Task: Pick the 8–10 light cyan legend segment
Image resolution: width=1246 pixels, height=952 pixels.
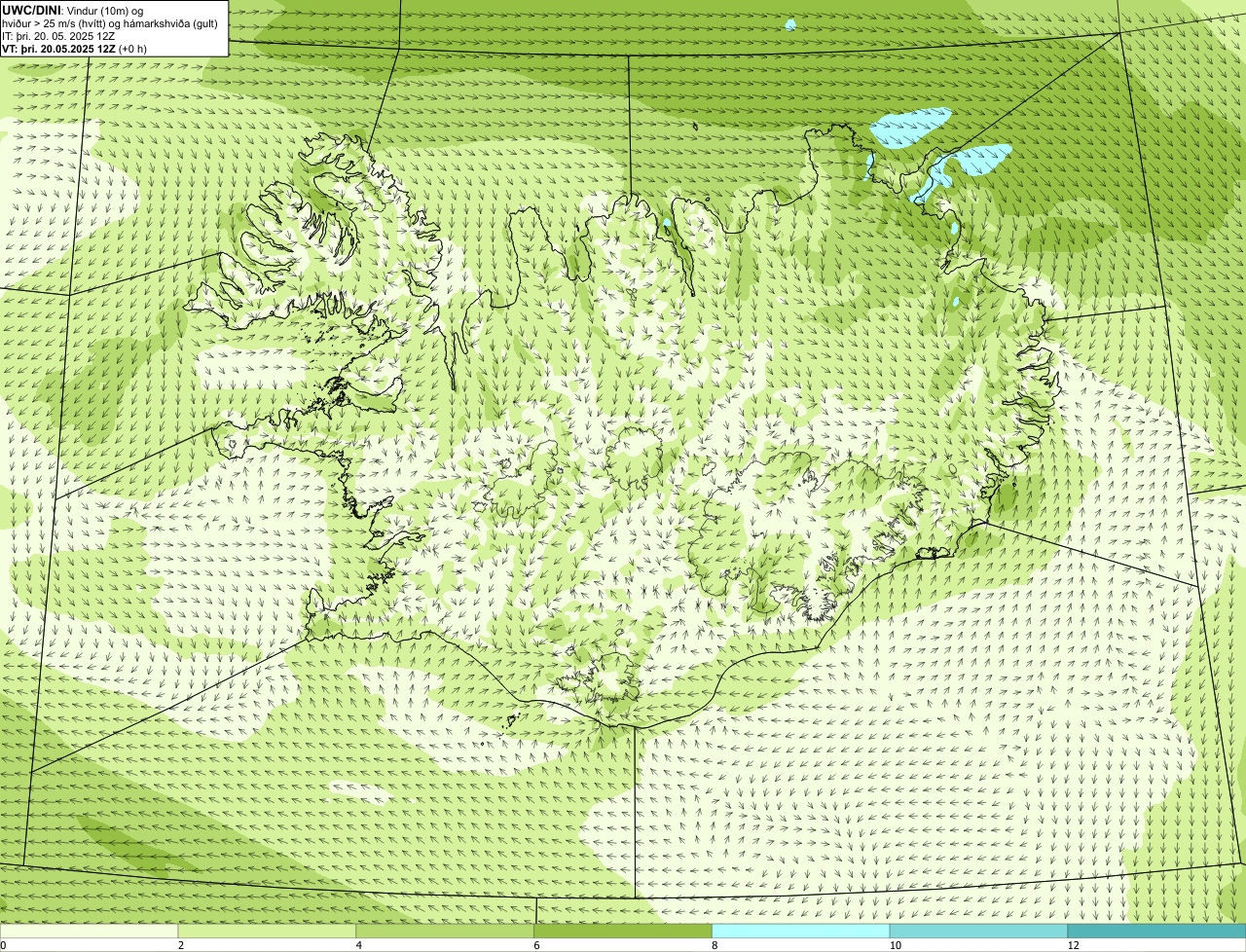Action: click(x=801, y=932)
